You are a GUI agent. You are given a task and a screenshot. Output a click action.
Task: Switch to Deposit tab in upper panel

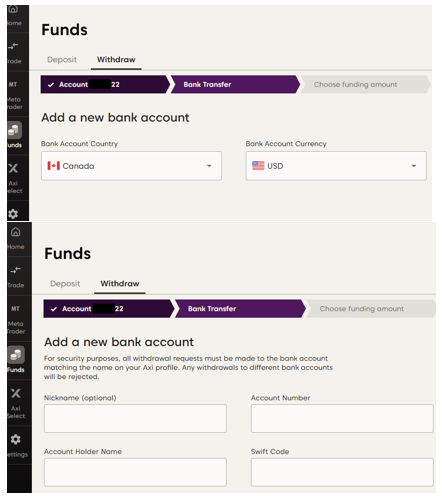62,60
